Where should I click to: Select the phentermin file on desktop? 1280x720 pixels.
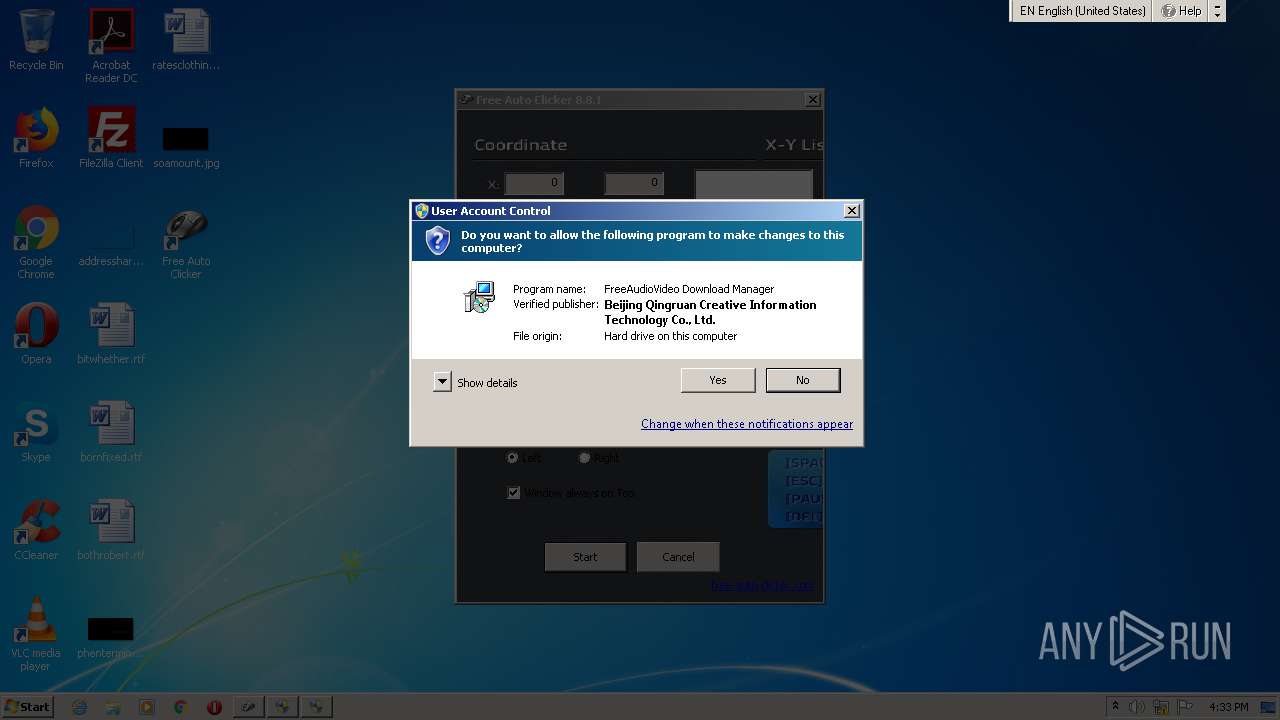coord(110,636)
